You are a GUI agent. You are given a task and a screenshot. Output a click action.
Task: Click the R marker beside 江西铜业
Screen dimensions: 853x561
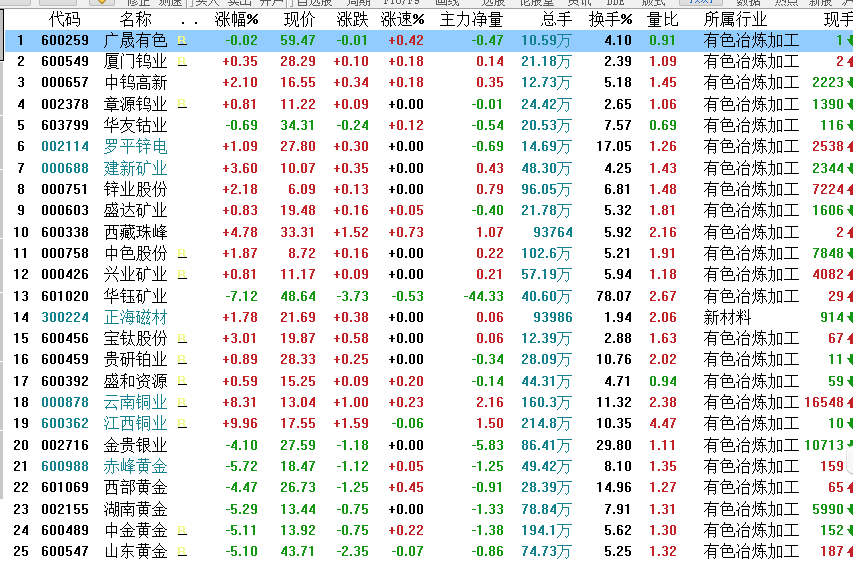coord(182,424)
